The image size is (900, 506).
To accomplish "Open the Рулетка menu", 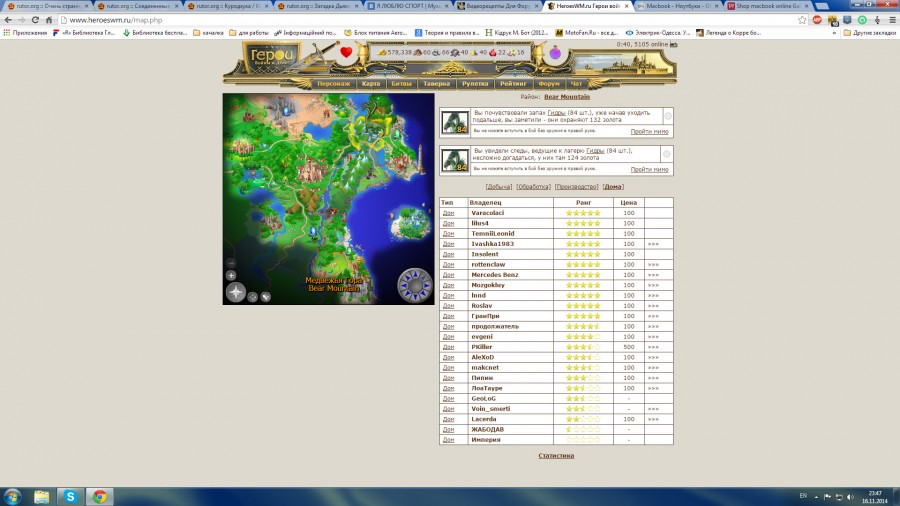I will (x=475, y=84).
